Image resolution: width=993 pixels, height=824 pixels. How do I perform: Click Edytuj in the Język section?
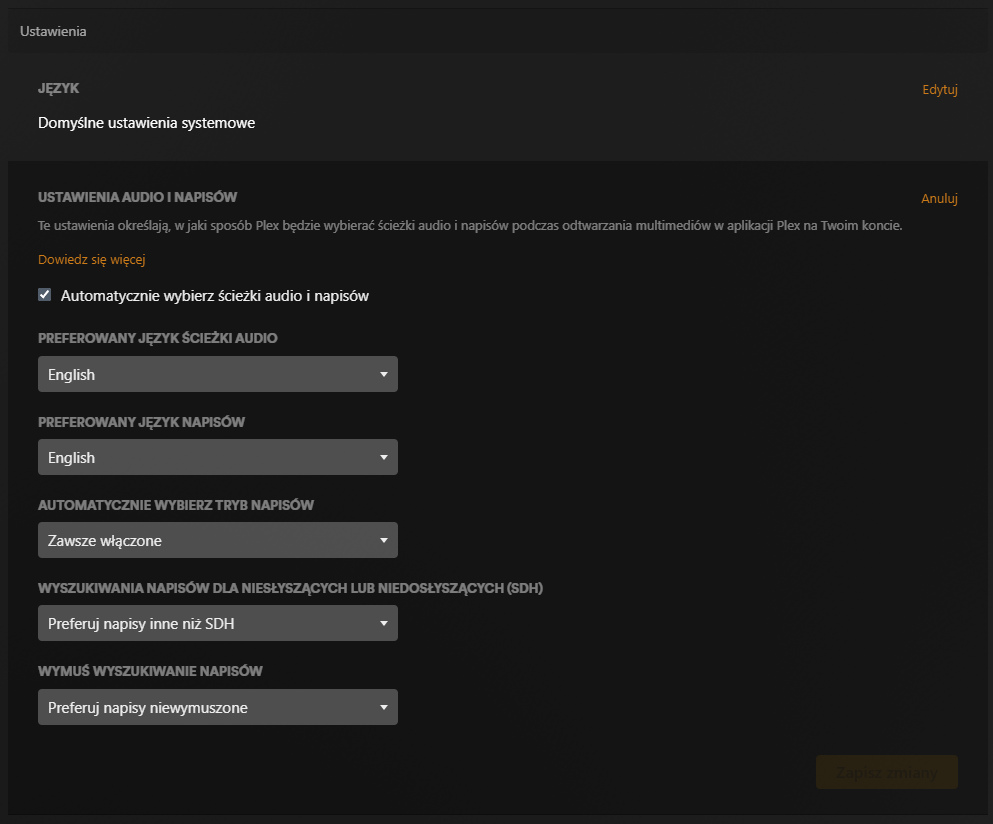pyautogui.click(x=939, y=90)
